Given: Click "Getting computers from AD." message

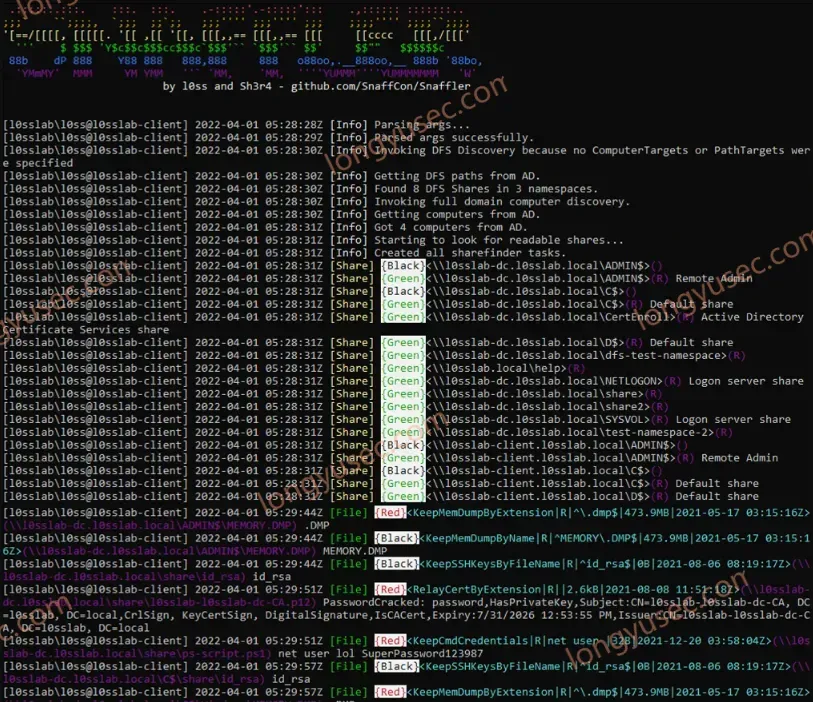Looking at the screenshot, I should pyautogui.click(x=457, y=215).
